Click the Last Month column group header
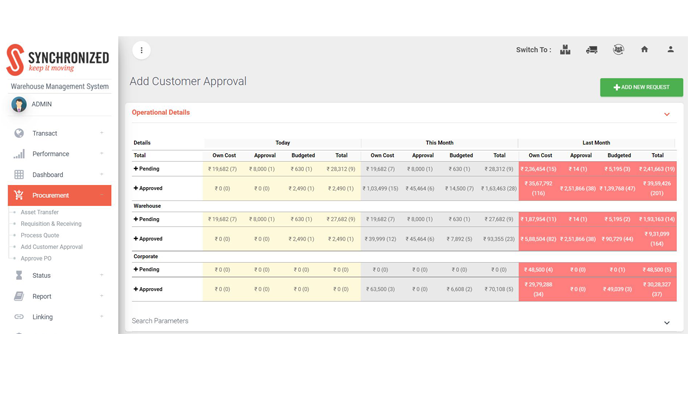Viewport: 689px width, 411px height. pyautogui.click(x=596, y=143)
